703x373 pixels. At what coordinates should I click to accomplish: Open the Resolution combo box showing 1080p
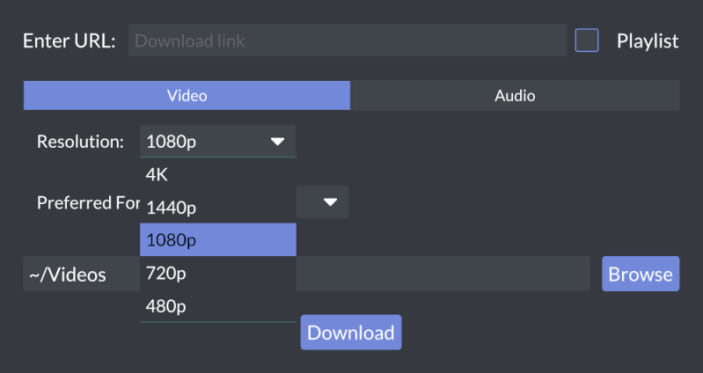tap(218, 141)
